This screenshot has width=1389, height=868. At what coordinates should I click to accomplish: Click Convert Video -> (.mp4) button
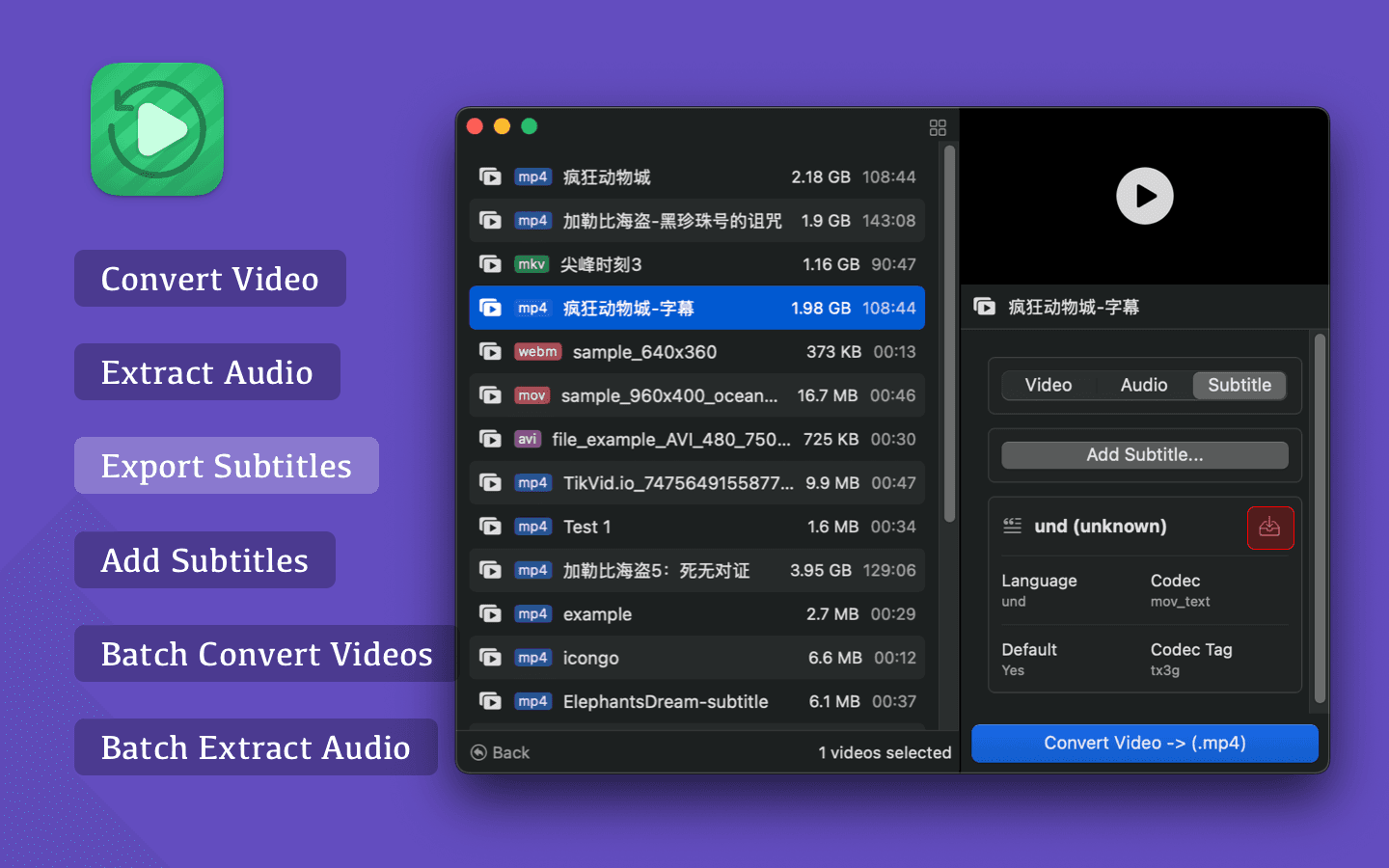coord(1144,743)
